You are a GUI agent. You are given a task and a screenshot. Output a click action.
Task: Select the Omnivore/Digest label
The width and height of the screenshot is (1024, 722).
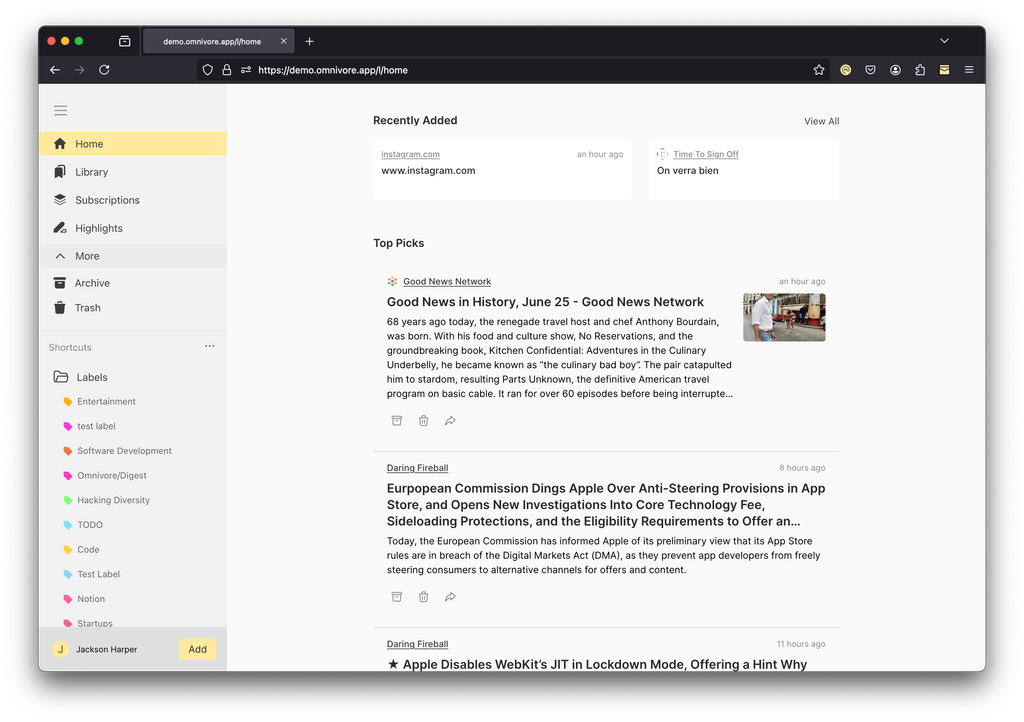coord(112,475)
